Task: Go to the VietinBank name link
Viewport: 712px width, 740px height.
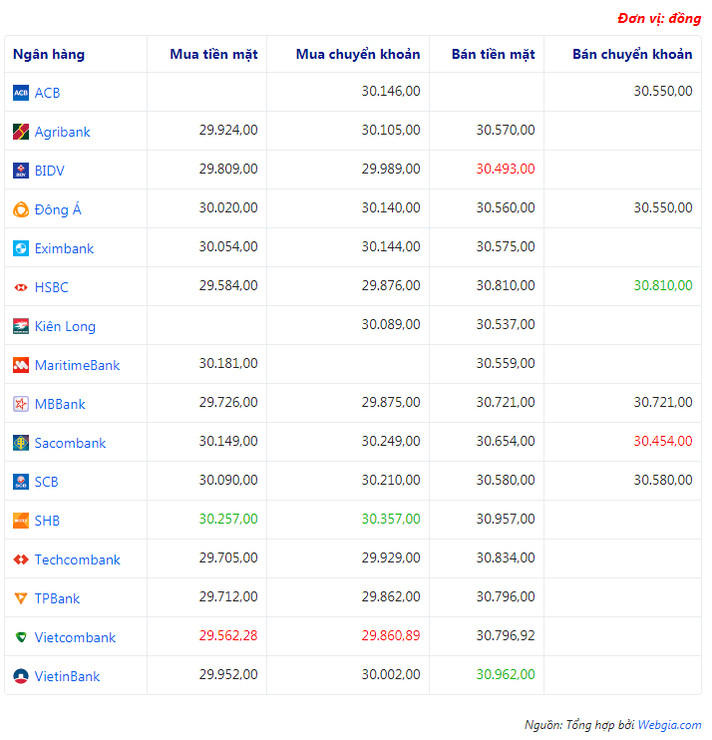Action: [x=67, y=677]
